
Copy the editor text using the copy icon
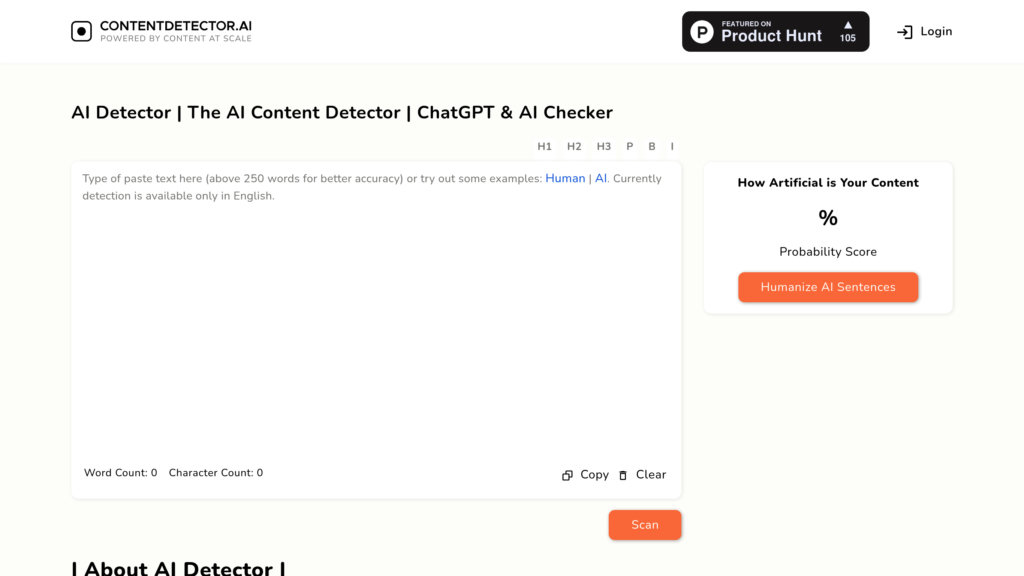[567, 474]
